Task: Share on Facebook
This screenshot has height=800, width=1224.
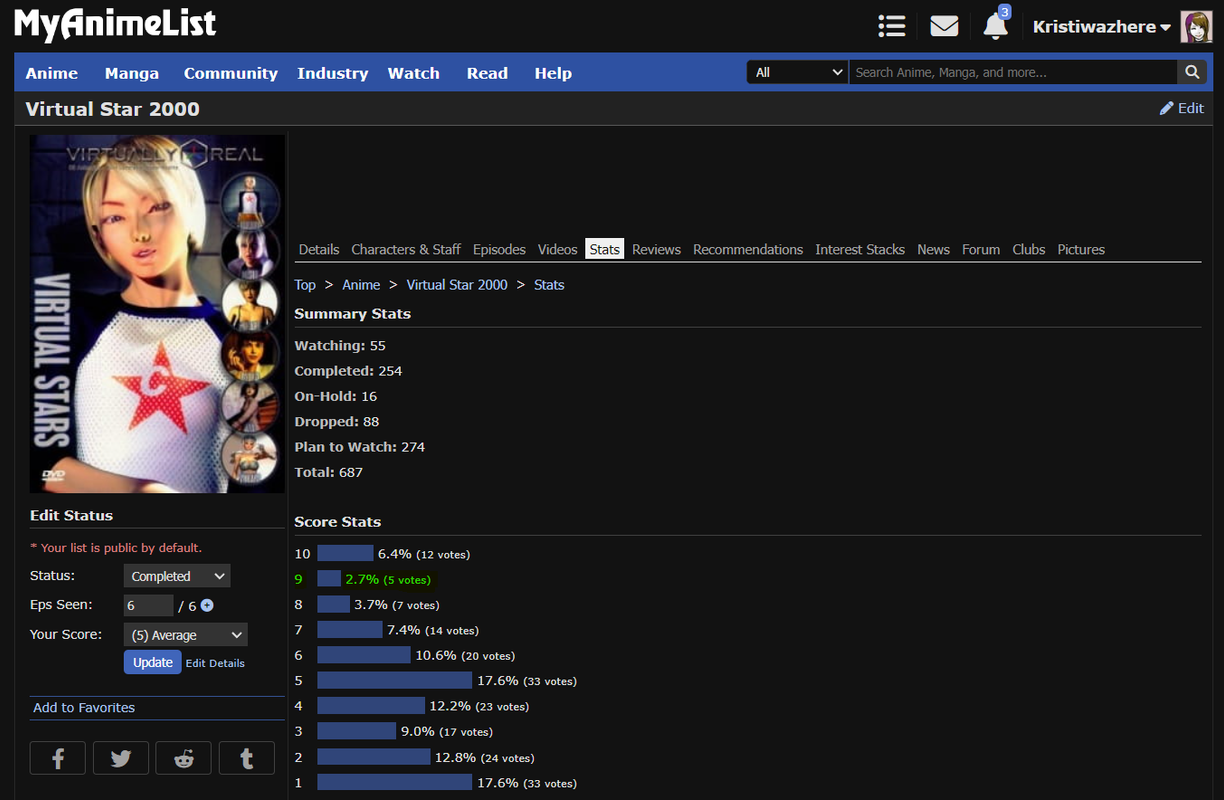Action: point(58,758)
